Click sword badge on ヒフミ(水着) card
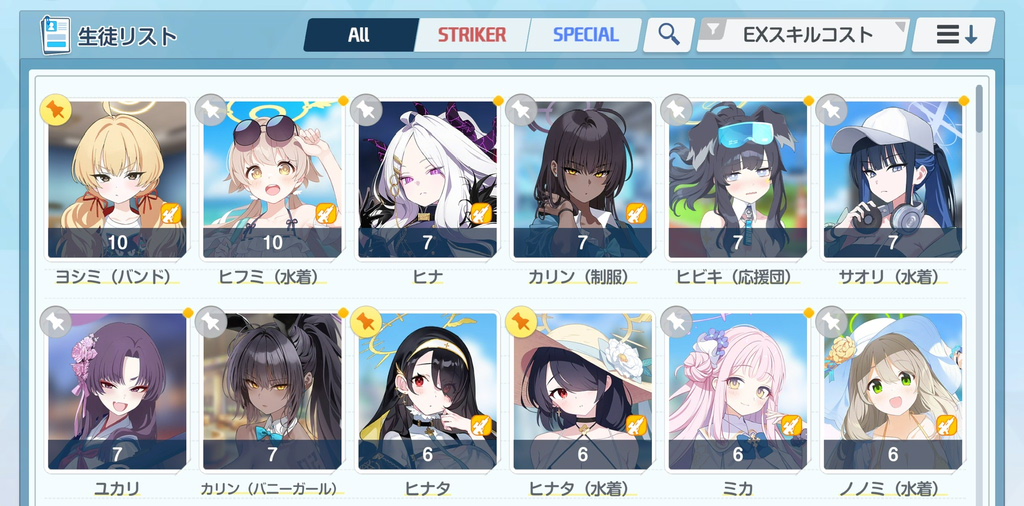 pos(326,213)
